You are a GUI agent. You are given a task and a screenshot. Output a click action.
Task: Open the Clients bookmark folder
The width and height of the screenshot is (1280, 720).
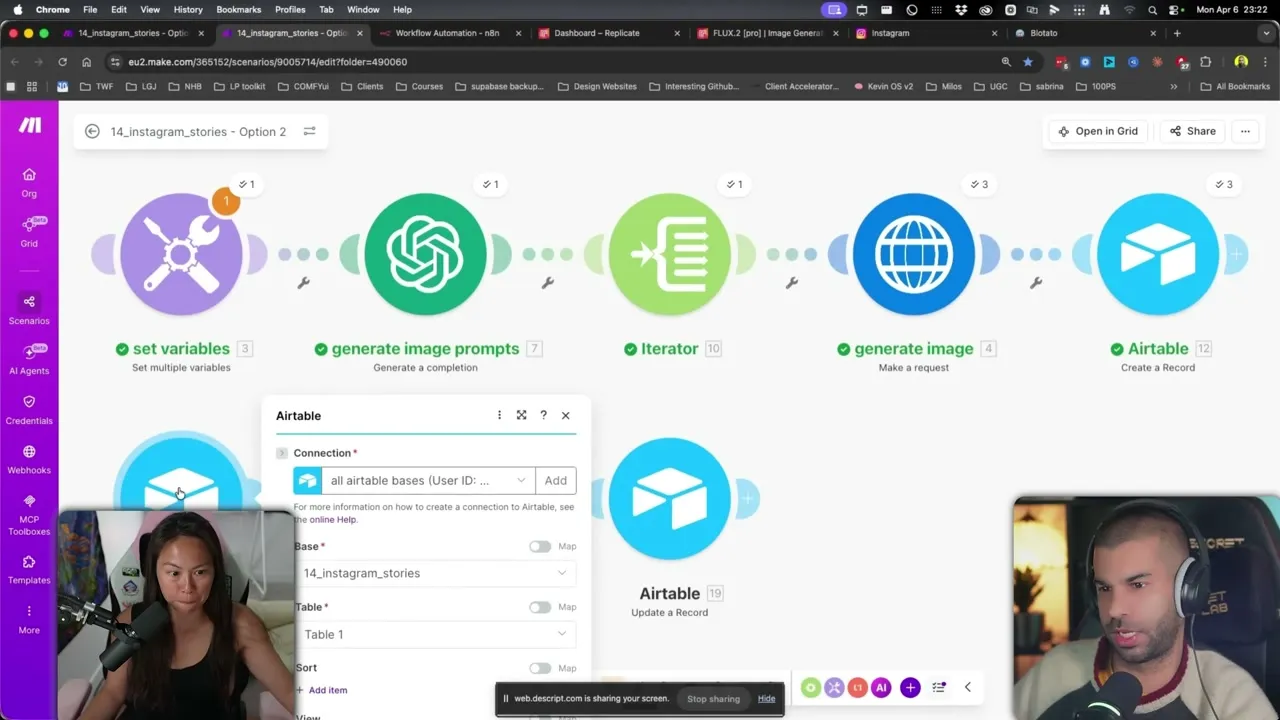pyautogui.click(x=361, y=86)
